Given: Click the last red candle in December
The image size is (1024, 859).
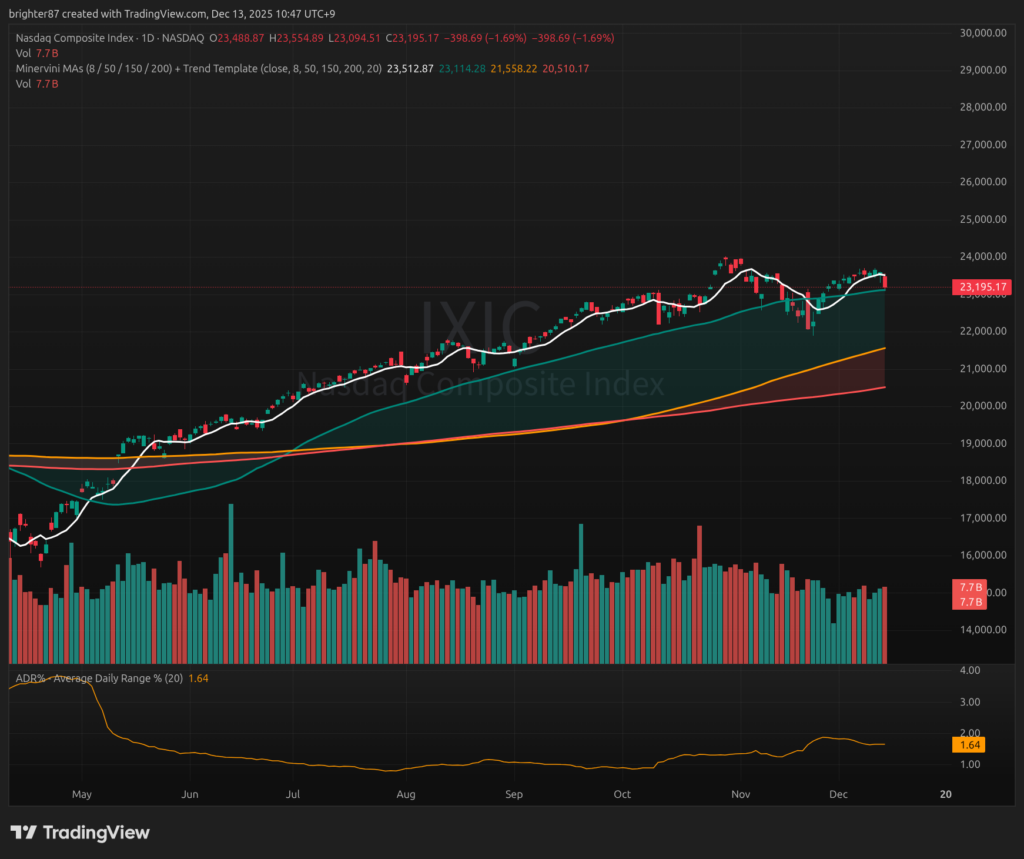Looking at the screenshot, I should click(884, 281).
